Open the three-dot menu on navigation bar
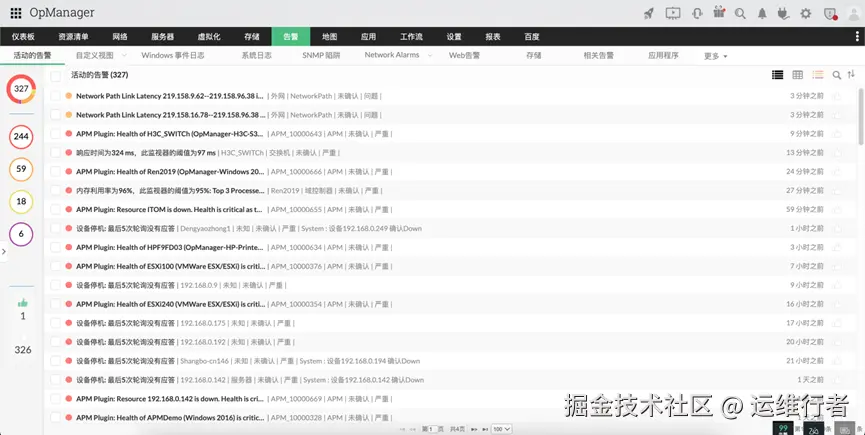This screenshot has height=435, width=865. [857, 36]
